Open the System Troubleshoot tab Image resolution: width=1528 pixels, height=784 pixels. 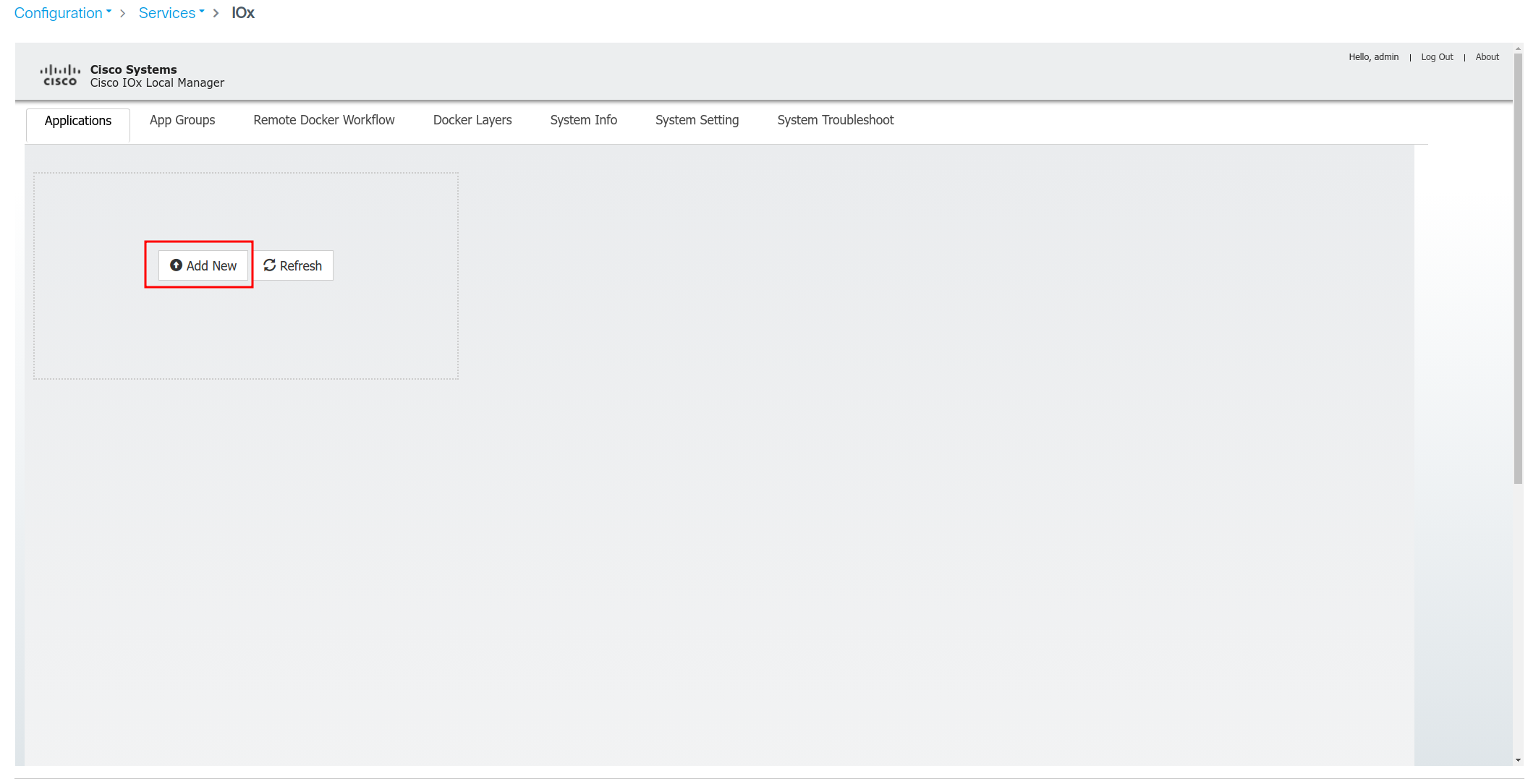click(x=835, y=120)
